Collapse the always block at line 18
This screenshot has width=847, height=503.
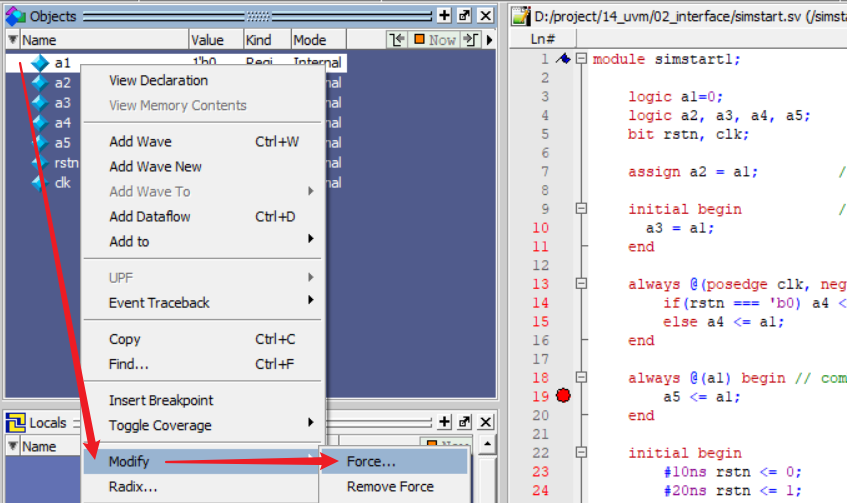(x=581, y=378)
